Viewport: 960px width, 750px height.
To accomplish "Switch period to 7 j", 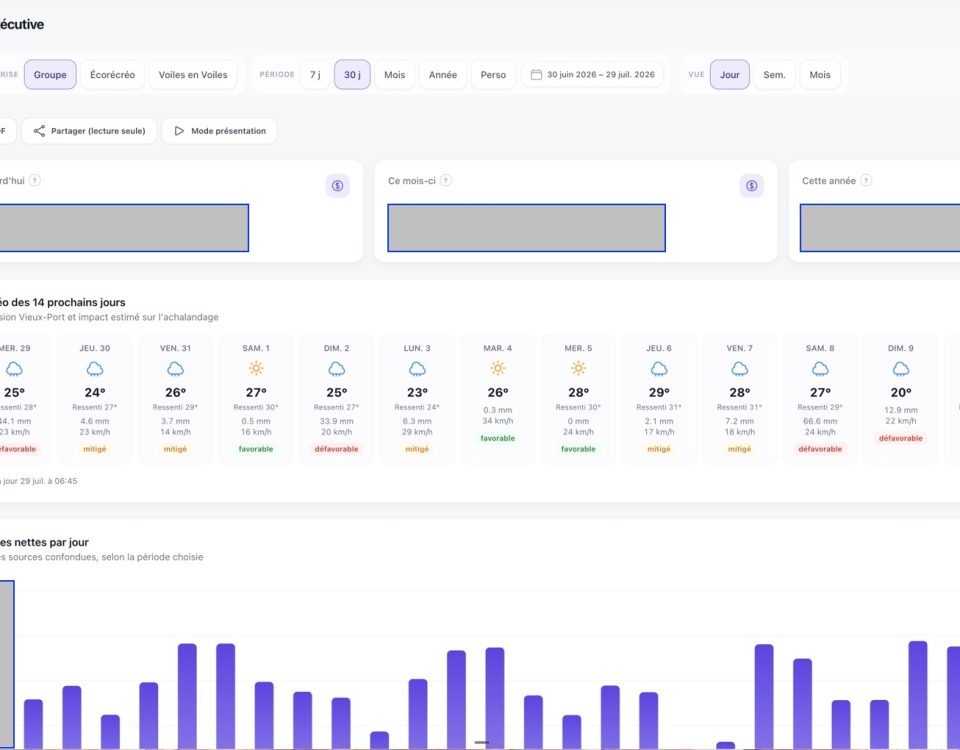I will [x=315, y=75].
